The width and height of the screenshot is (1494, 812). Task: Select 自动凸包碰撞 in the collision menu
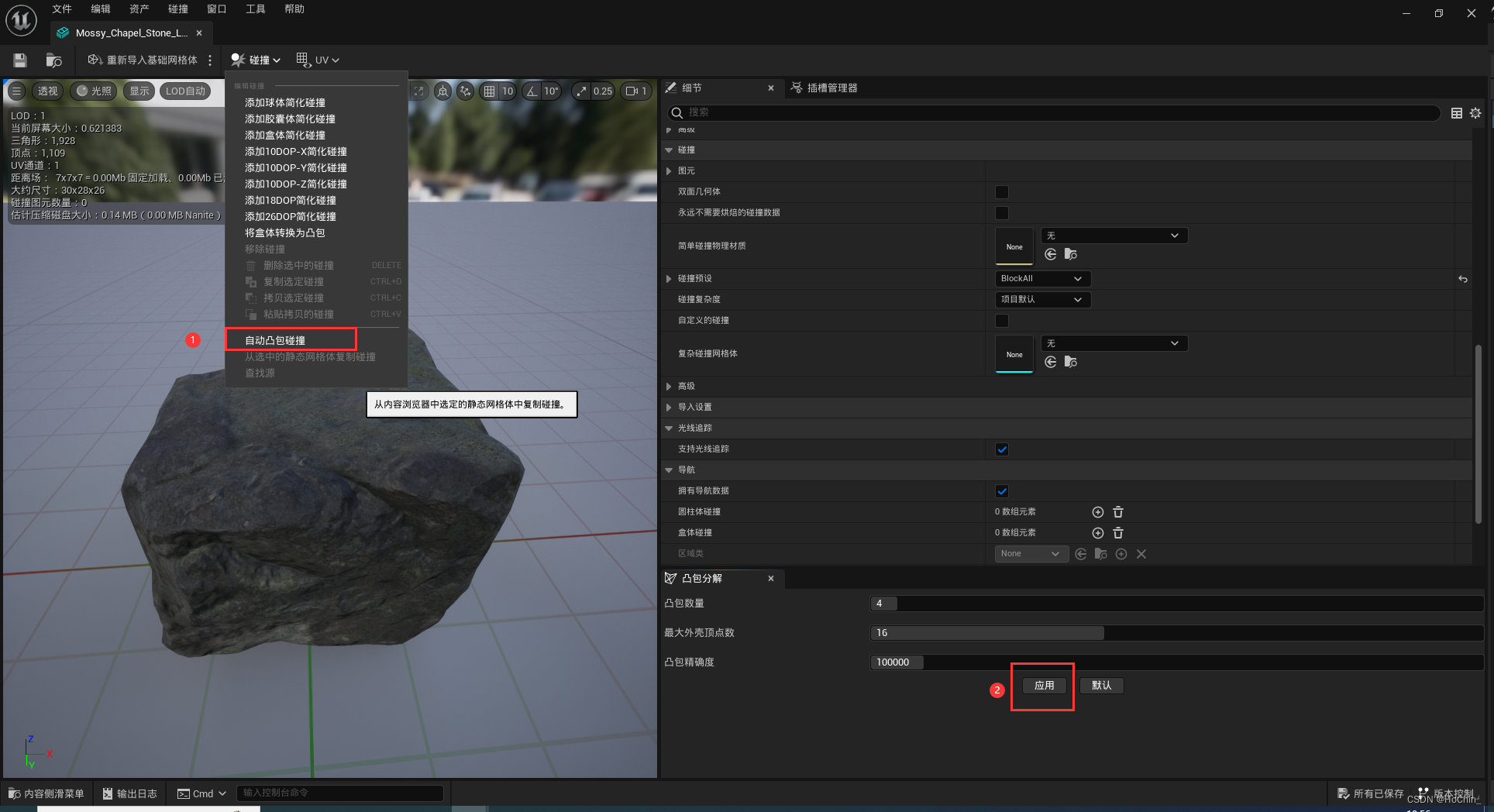point(274,339)
